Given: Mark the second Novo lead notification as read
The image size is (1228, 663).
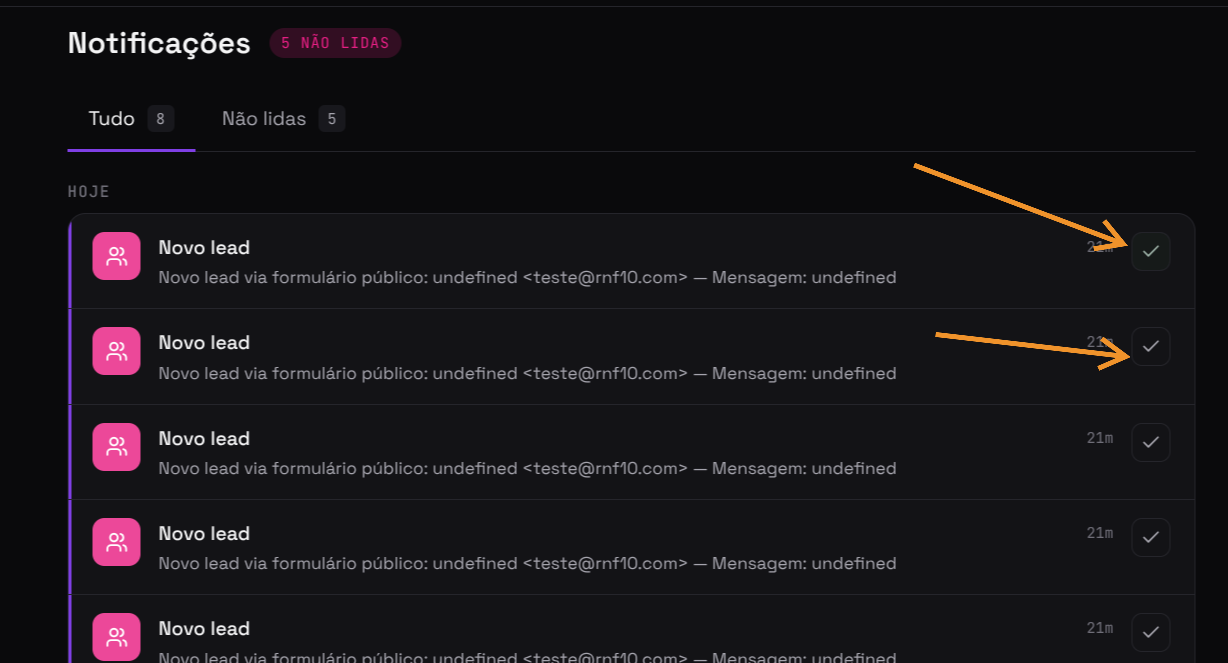Looking at the screenshot, I should pos(1150,346).
